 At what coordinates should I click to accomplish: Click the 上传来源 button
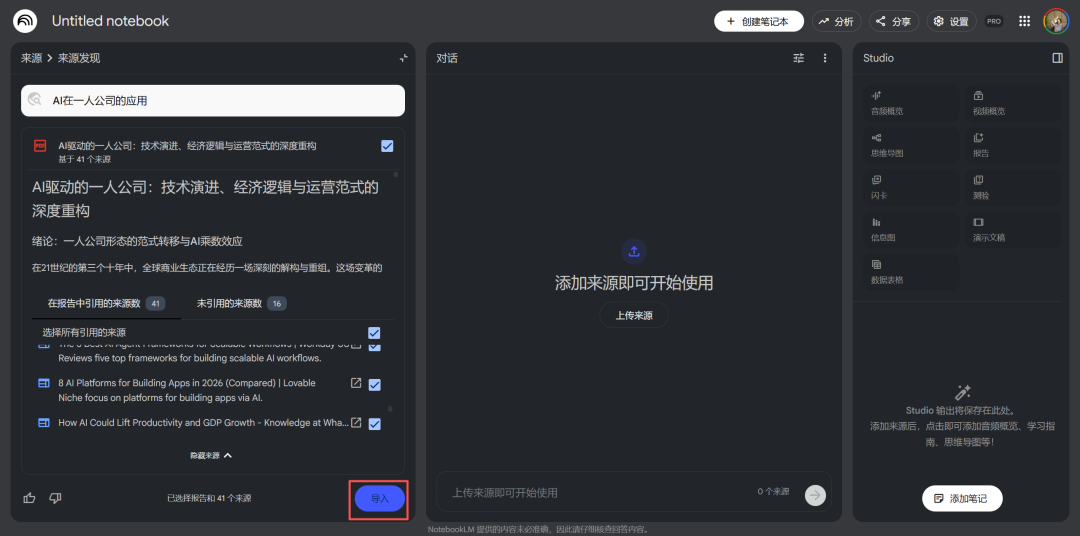click(x=634, y=315)
